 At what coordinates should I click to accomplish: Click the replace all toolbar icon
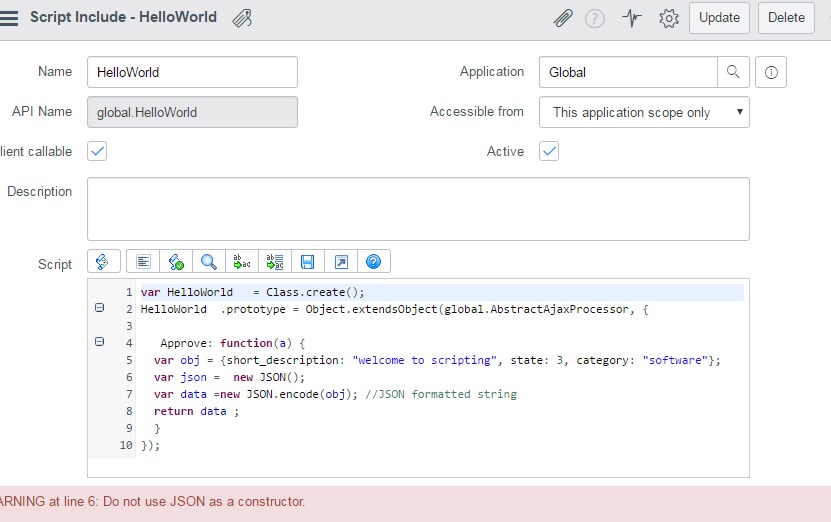coord(275,261)
